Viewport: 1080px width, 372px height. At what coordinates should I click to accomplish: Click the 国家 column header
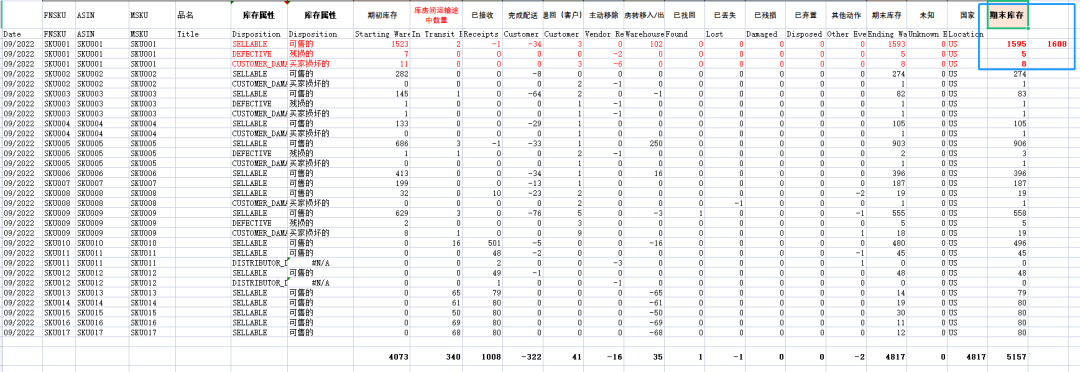point(967,14)
